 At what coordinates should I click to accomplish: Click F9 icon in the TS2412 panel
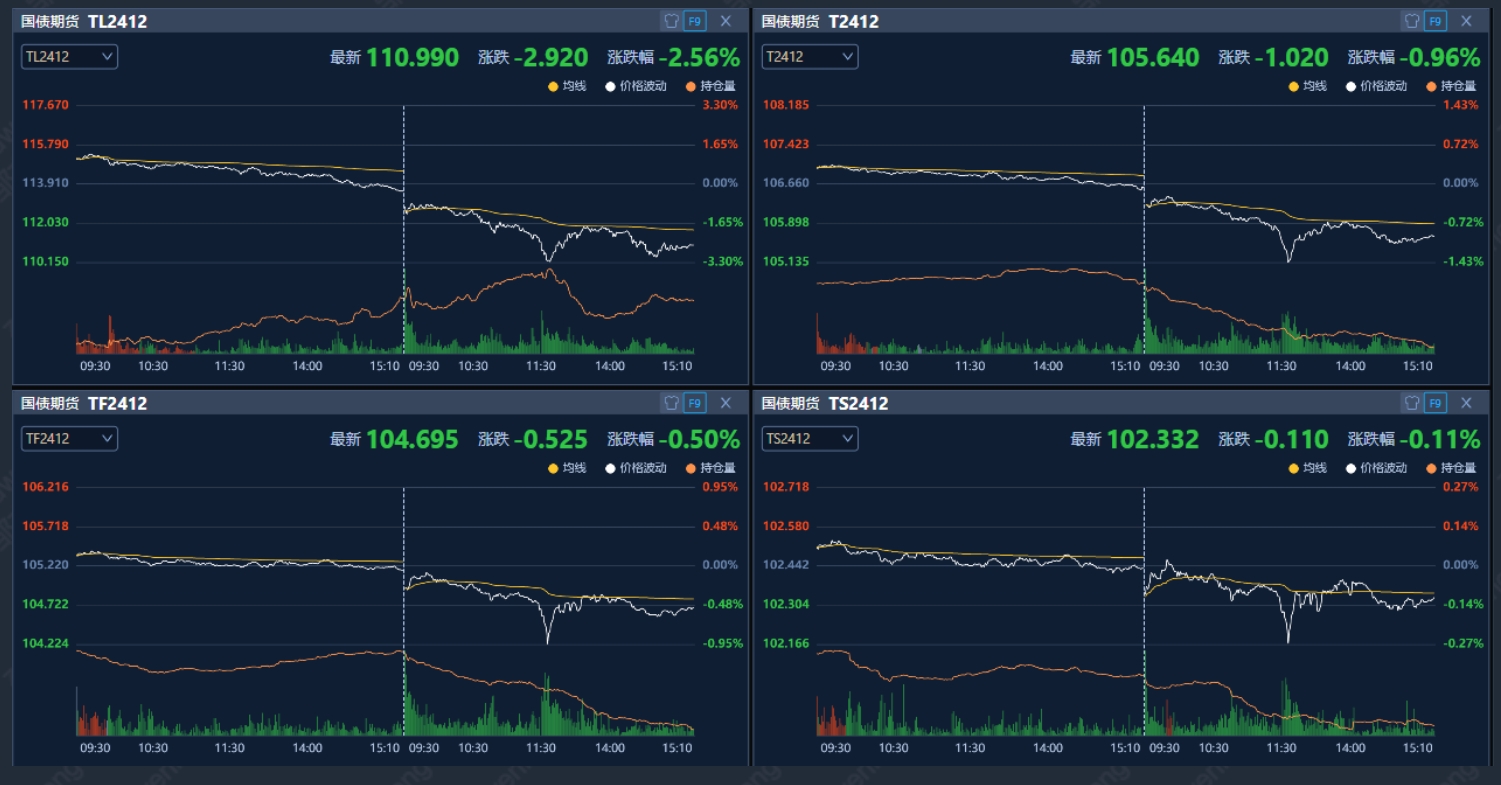pyautogui.click(x=1436, y=403)
